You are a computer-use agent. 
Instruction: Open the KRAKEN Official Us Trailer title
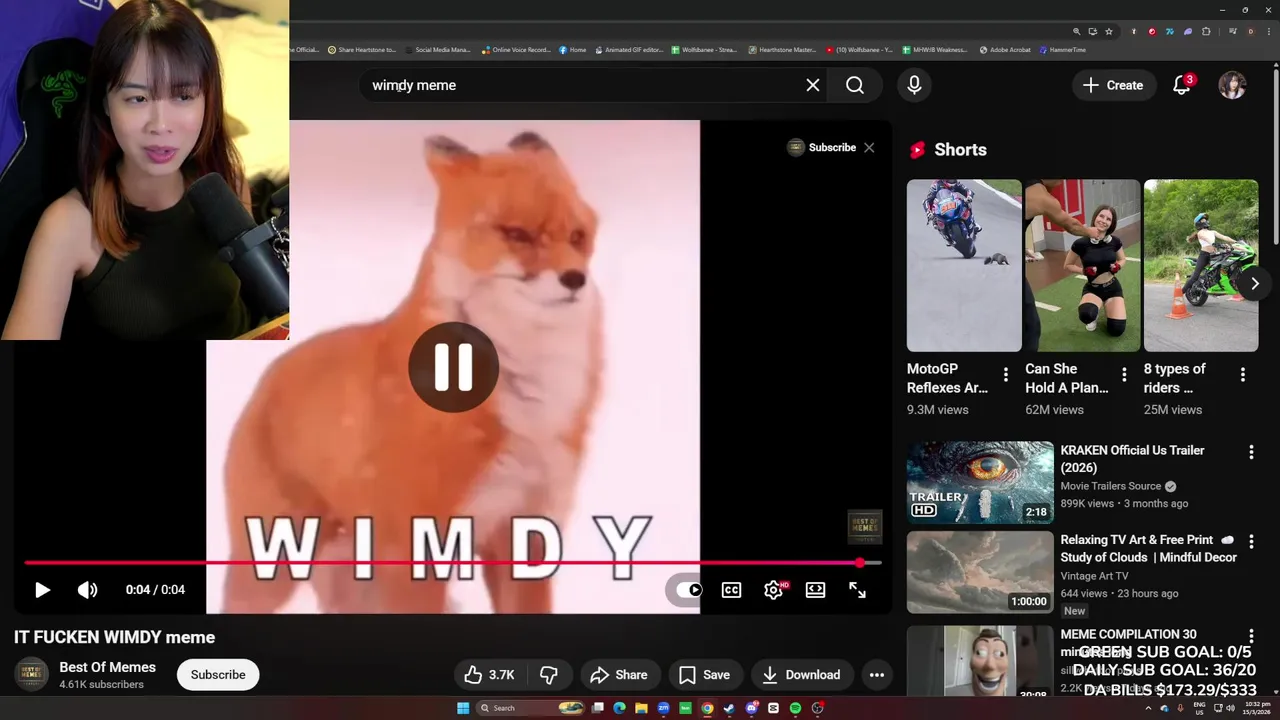[1132, 459]
